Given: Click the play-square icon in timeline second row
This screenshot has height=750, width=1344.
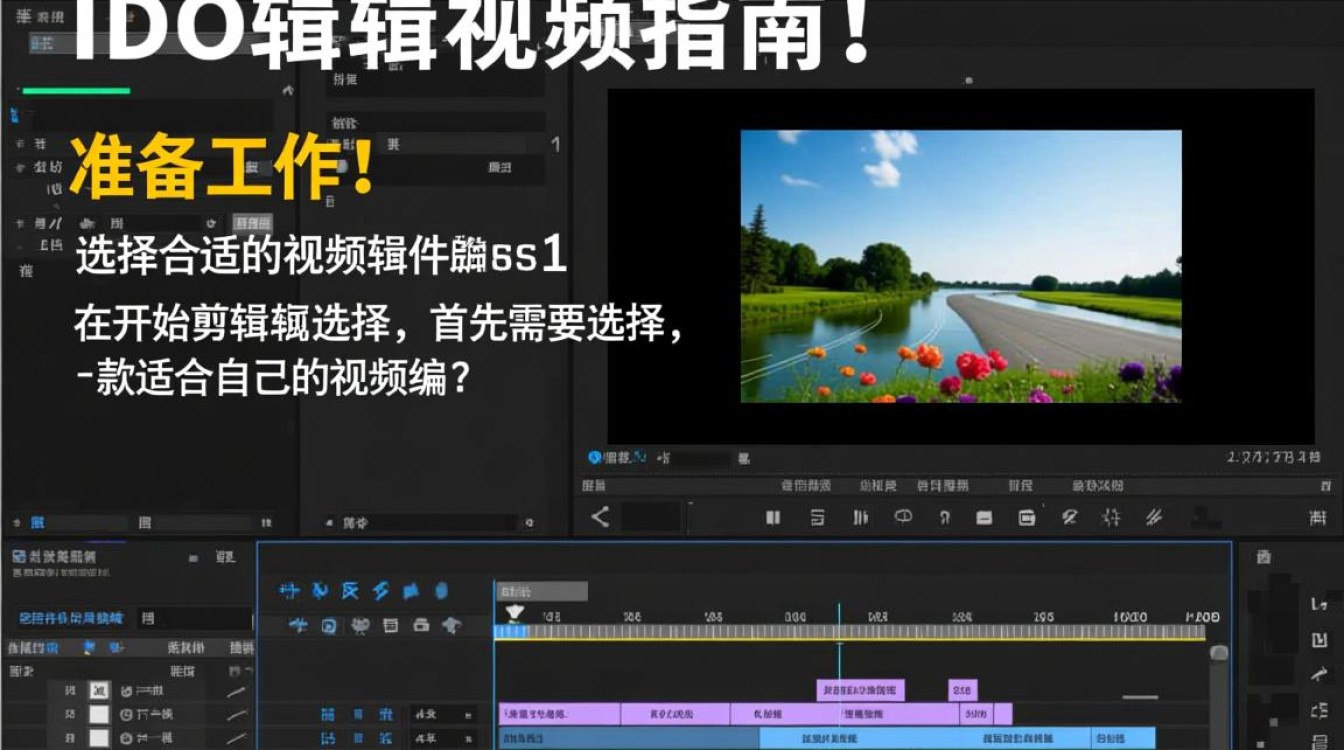Looking at the screenshot, I should 329,626.
